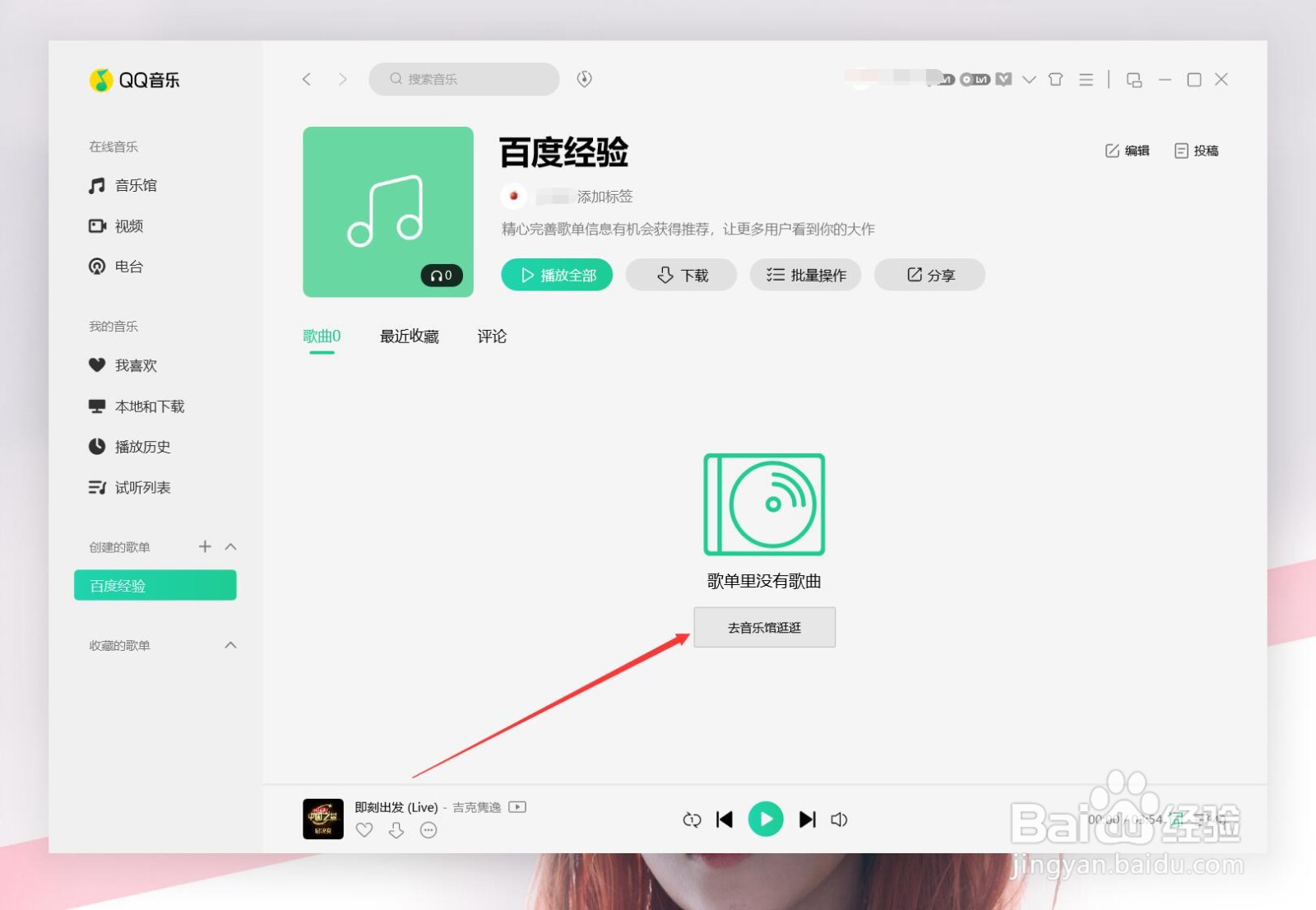Open the song recognition icon beside search

click(x=584, y=79)
